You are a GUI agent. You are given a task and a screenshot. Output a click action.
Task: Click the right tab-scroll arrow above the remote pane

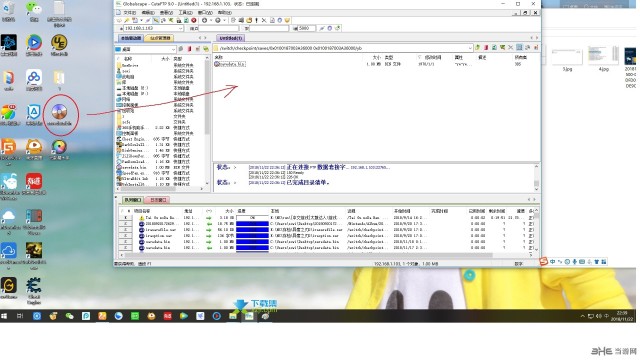point(537,38)
